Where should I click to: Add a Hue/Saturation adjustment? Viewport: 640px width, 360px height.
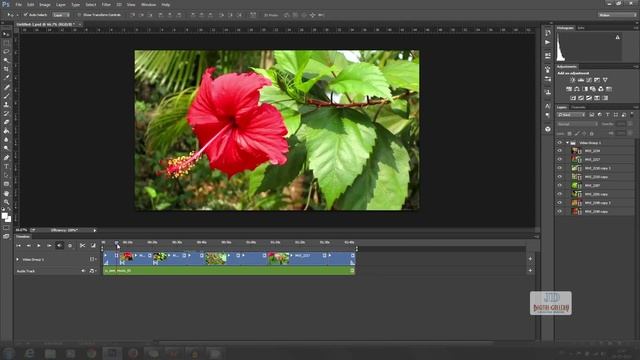pos(569,89)
